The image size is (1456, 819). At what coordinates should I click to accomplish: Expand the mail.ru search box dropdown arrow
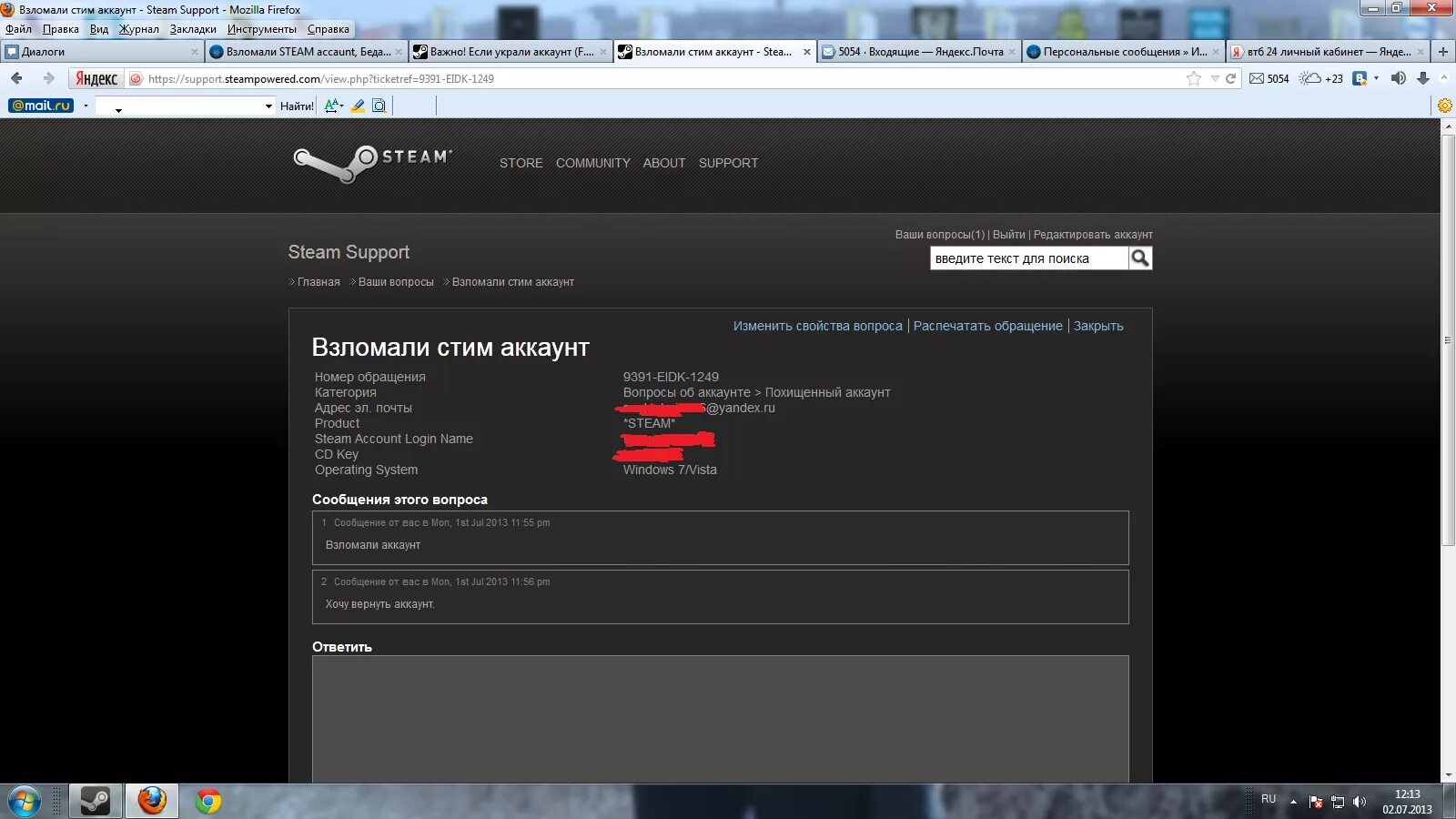click(268, 106)
